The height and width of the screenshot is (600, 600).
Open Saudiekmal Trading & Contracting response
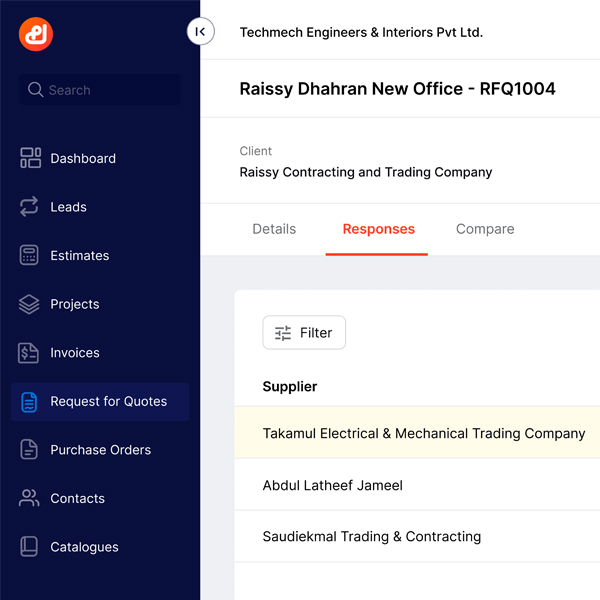click(371, 536)
